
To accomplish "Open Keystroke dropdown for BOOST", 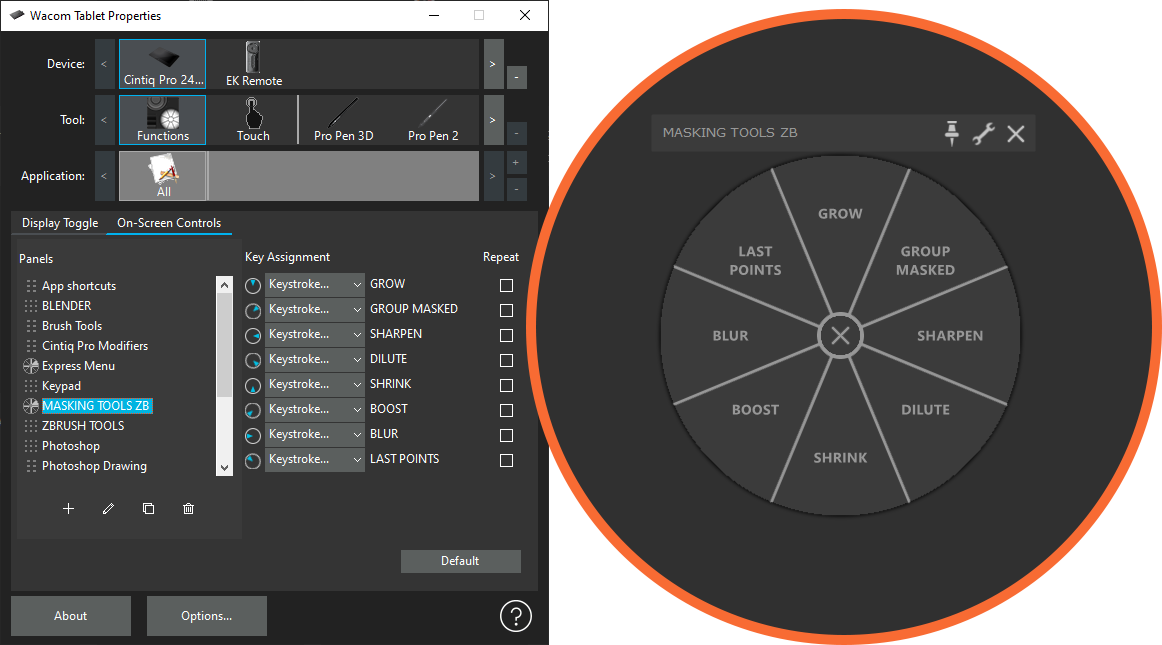I will click(x=315, y=409).
